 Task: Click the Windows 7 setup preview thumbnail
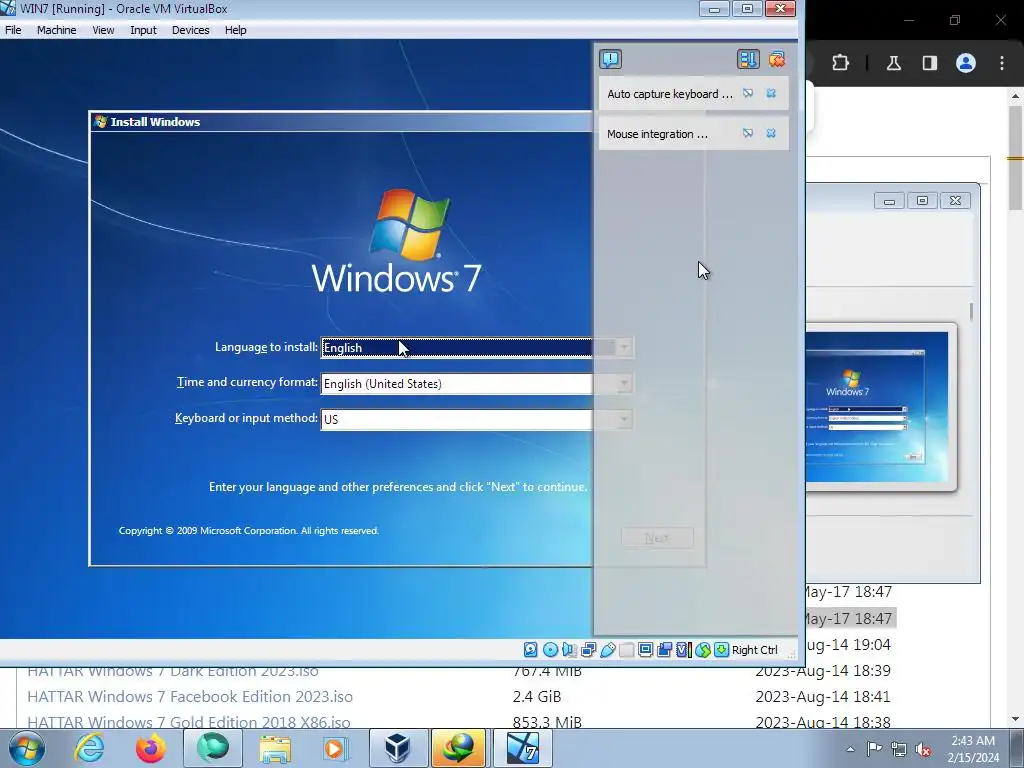click(877, 407)
